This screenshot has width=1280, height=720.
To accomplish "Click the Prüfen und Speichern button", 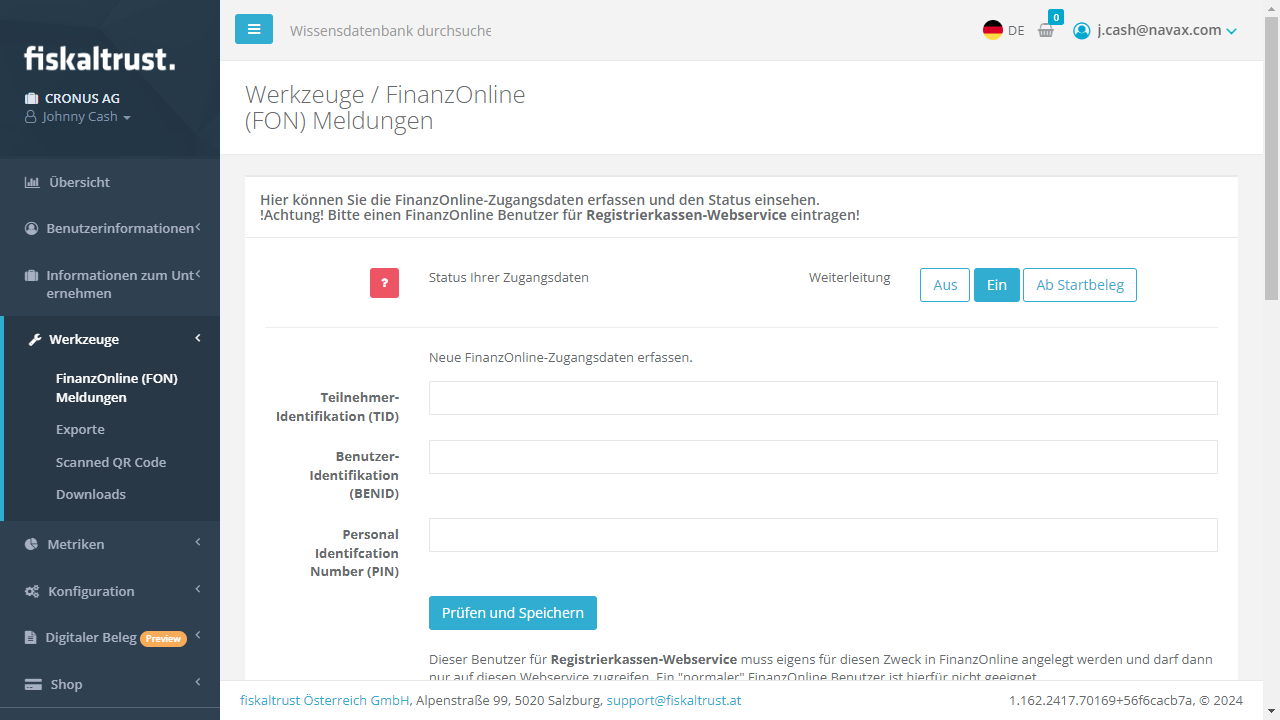I will 512,613.
